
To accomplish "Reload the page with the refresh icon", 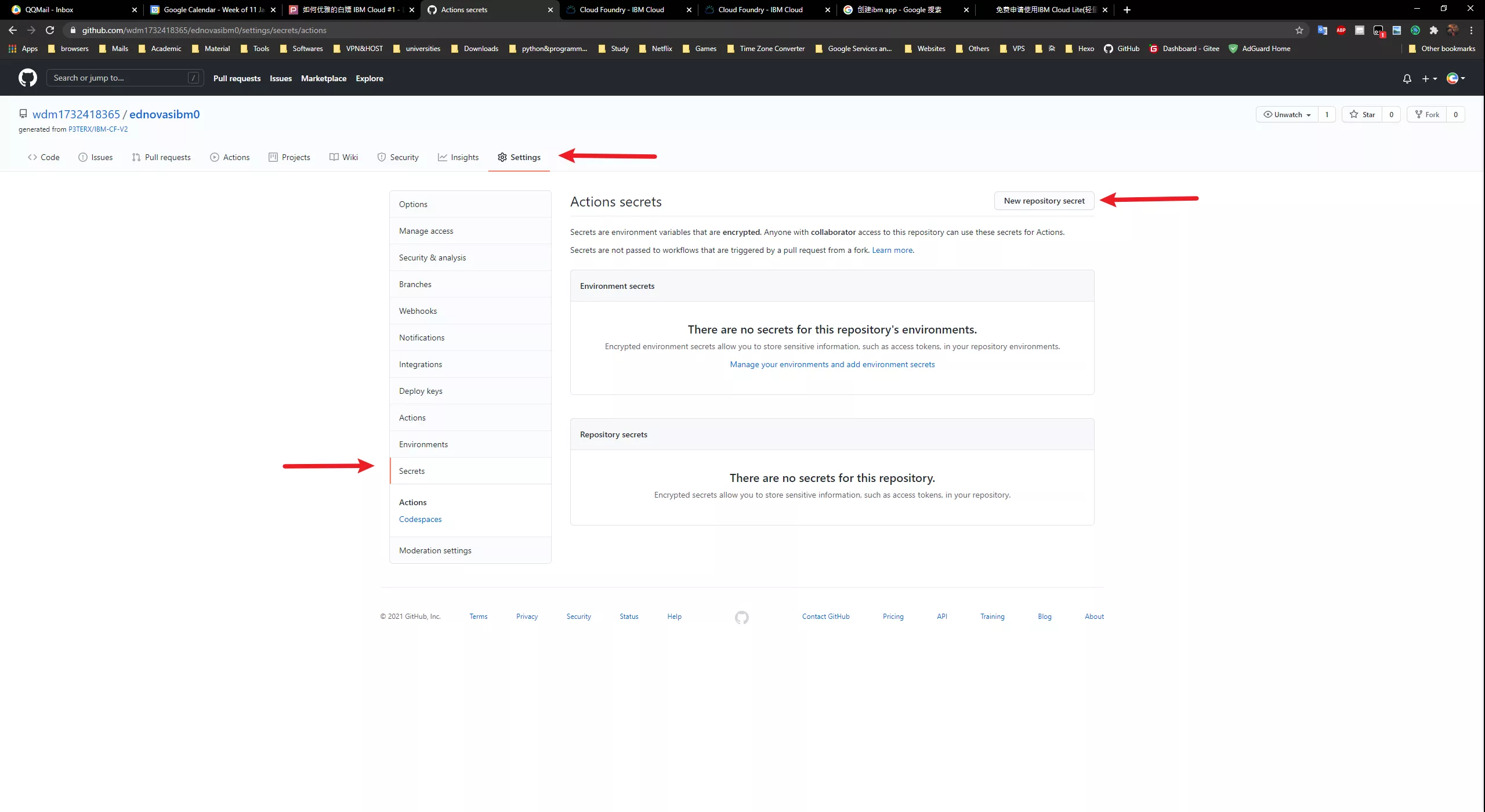I will click(50, 30).
